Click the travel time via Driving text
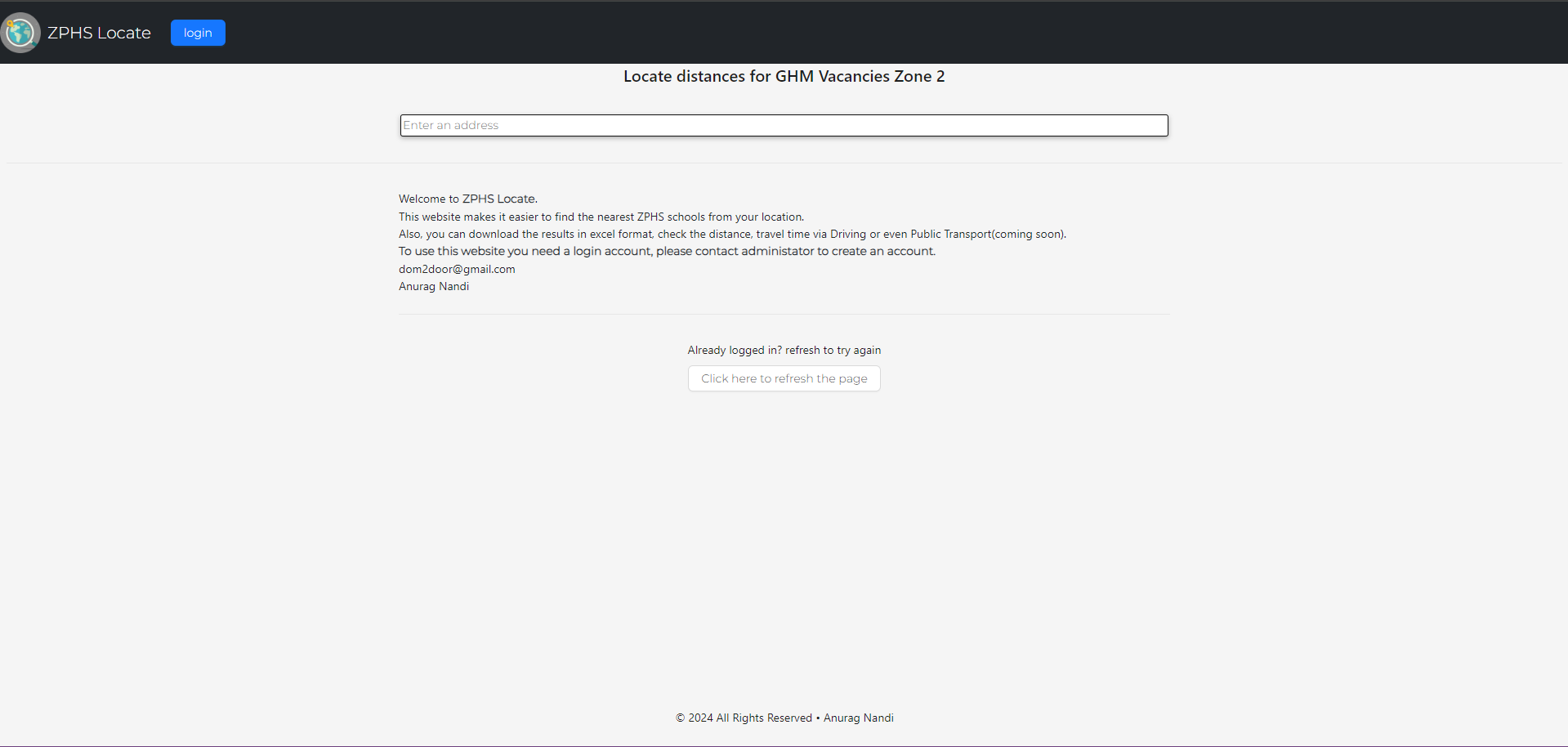Viewport: 1568px width, 747px height. [x=811, y=234]
